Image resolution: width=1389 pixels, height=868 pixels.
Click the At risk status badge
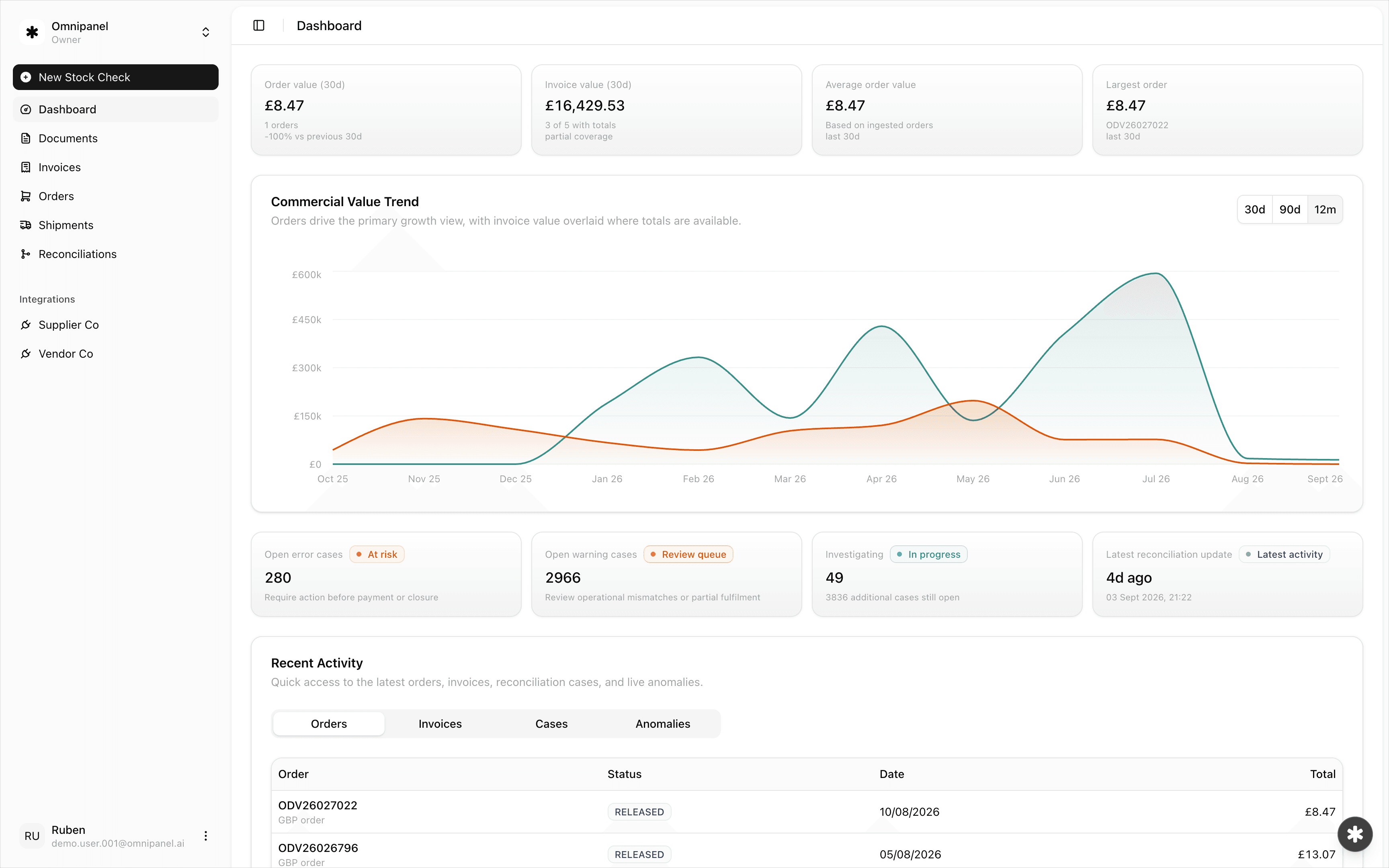coord(377,555)
